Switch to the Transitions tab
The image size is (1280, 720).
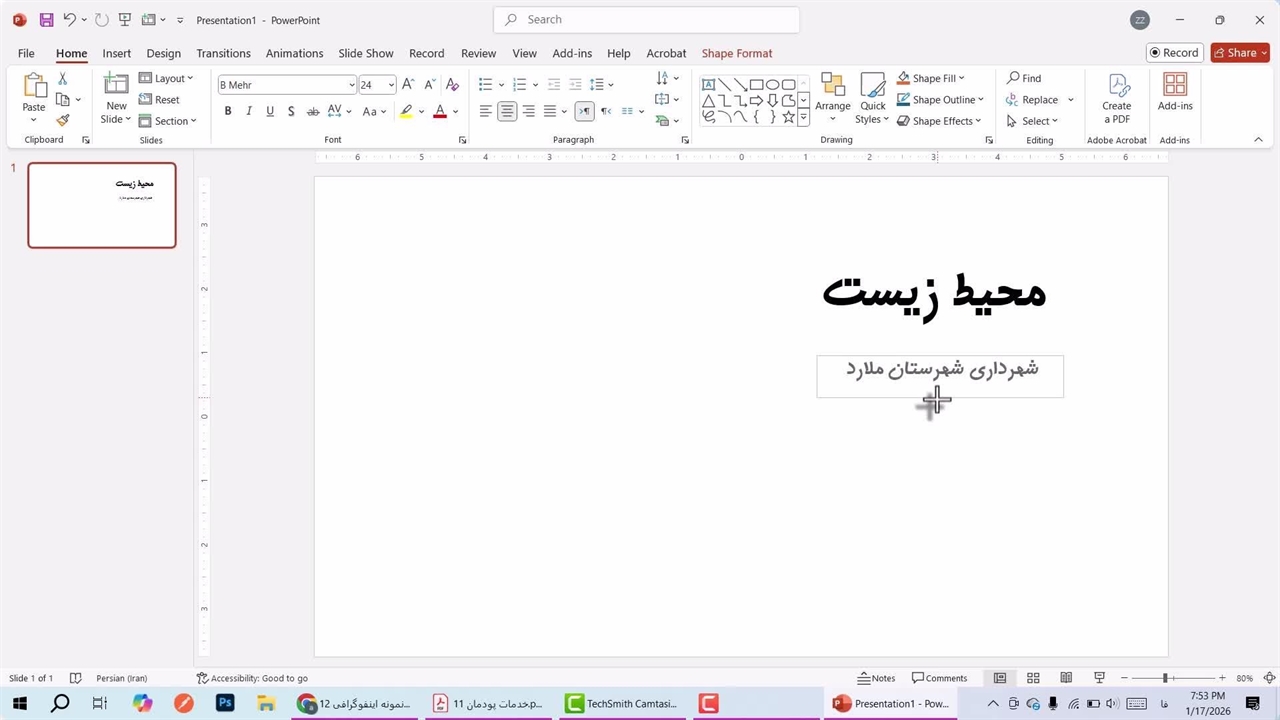tap(223, 53)
